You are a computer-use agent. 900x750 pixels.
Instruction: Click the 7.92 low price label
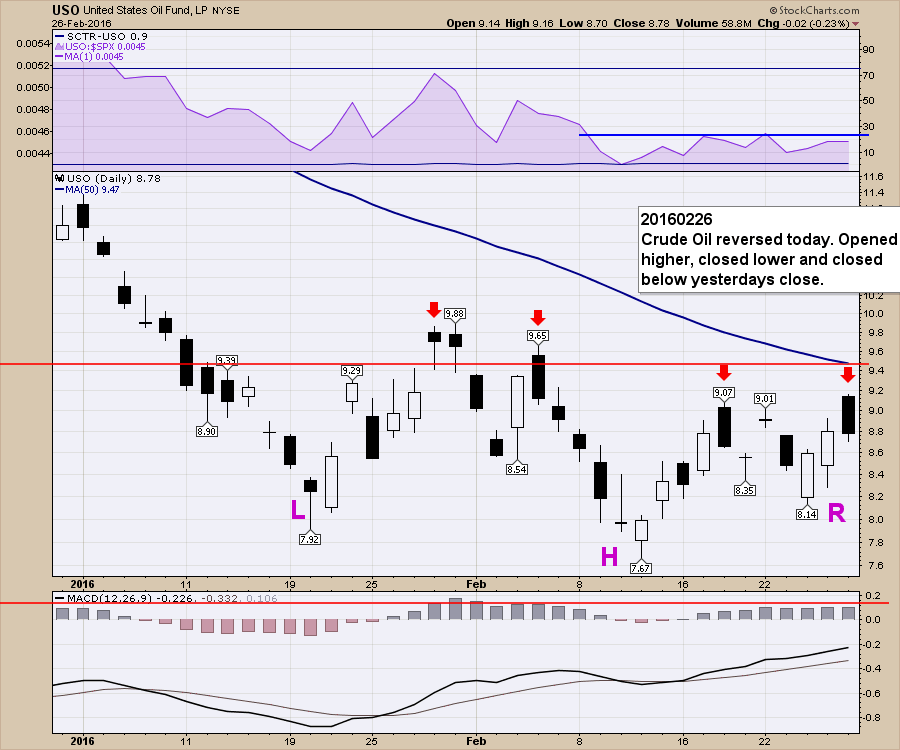tap(309, 539)
